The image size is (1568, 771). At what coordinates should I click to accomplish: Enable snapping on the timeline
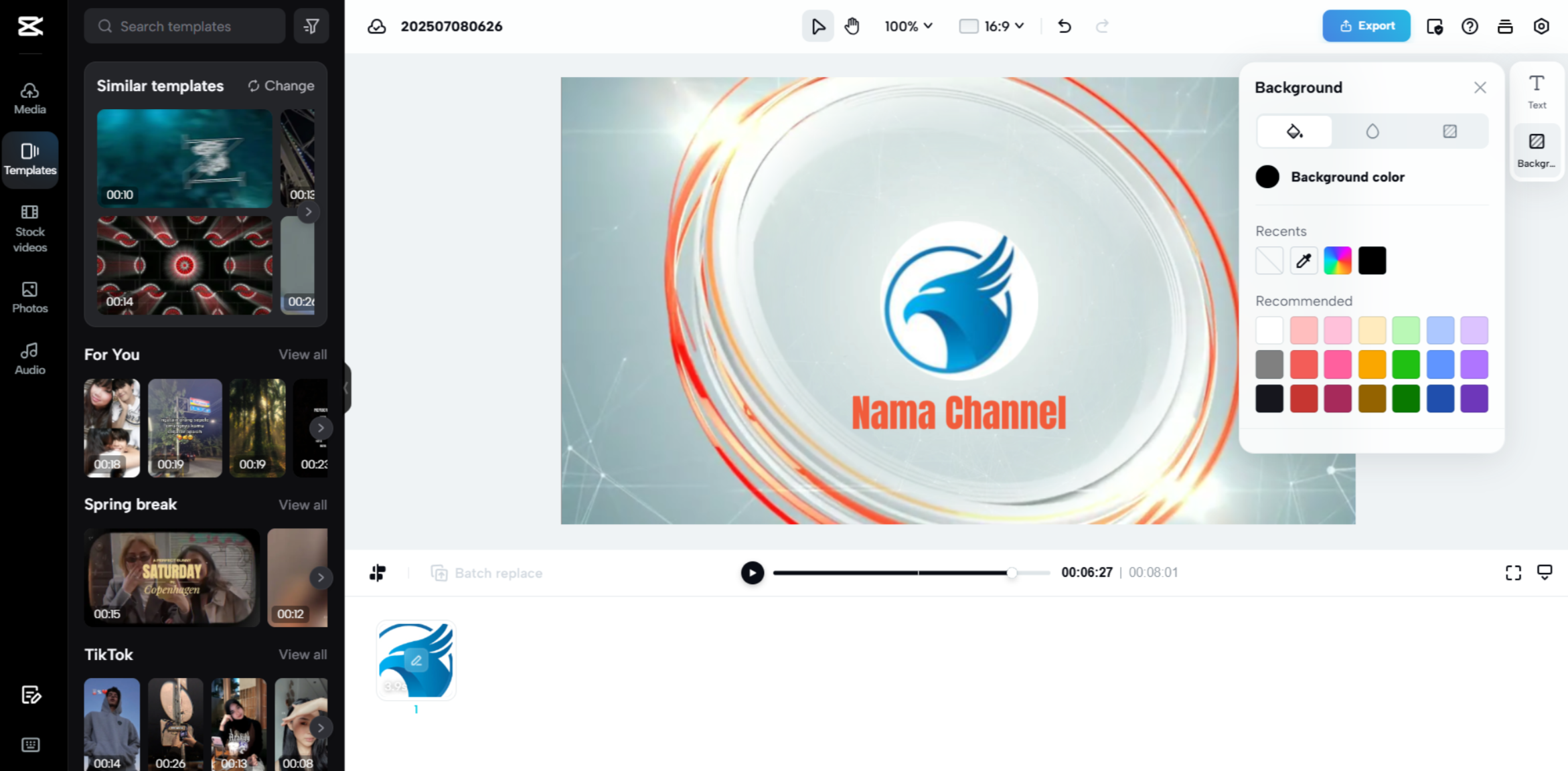pyautogui.click(x=378, y=573)
